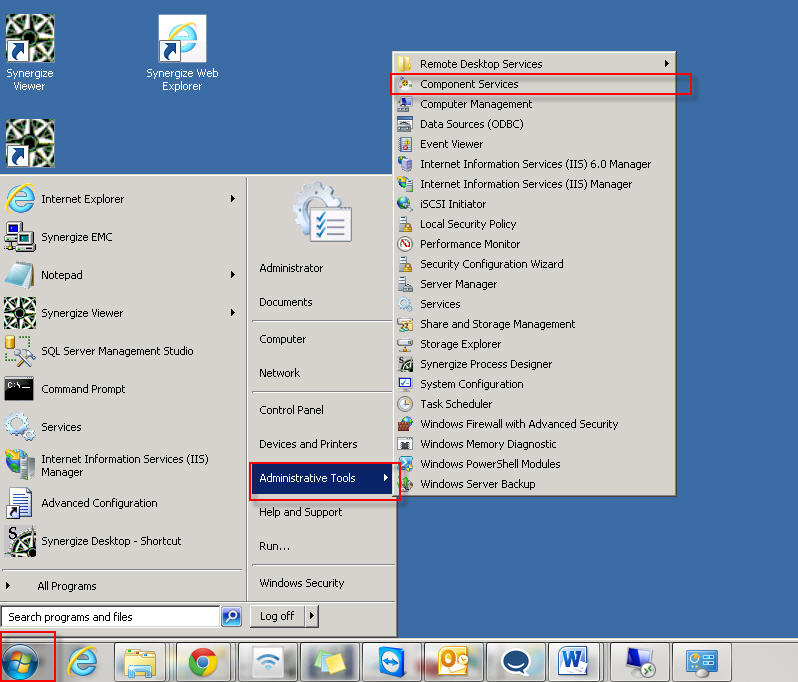Viewport: 798px width, 682px height.
Task: Click Synergize Desktop - Shortcut icon
Action: (x=20, y=541)
